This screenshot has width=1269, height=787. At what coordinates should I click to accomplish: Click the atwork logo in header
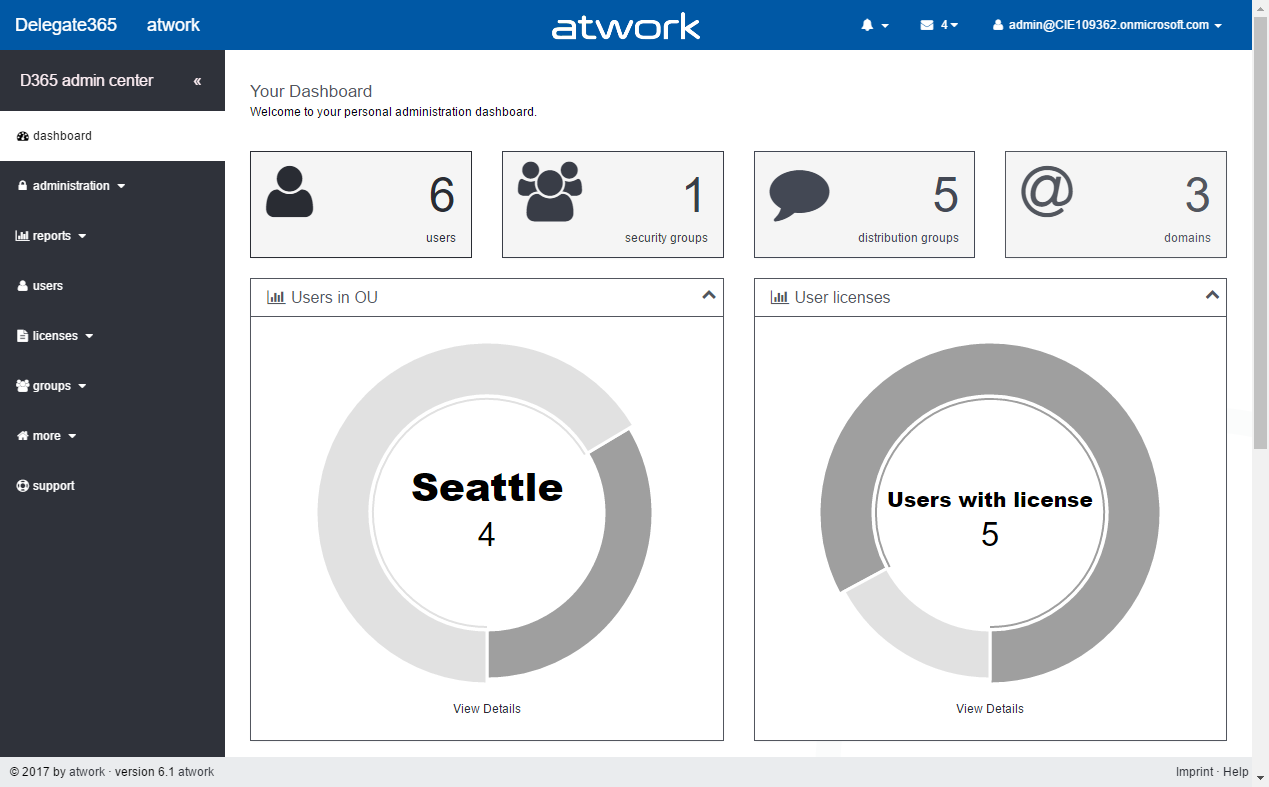[626, 26]
